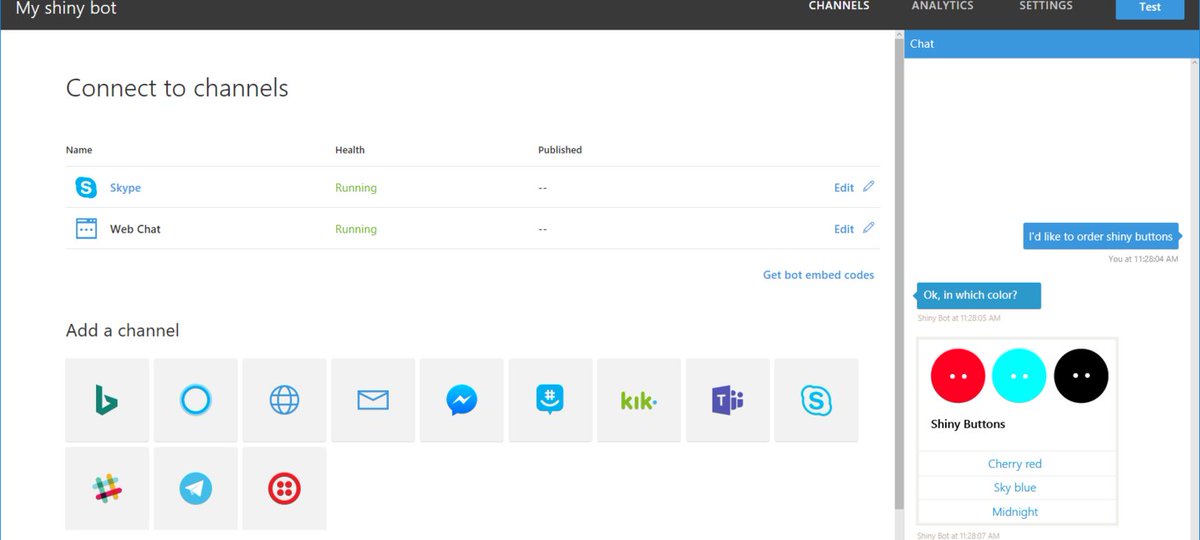Click the red shiny button image
Viewport: 1200px width, 540px height.
click(x=958, y=376)
